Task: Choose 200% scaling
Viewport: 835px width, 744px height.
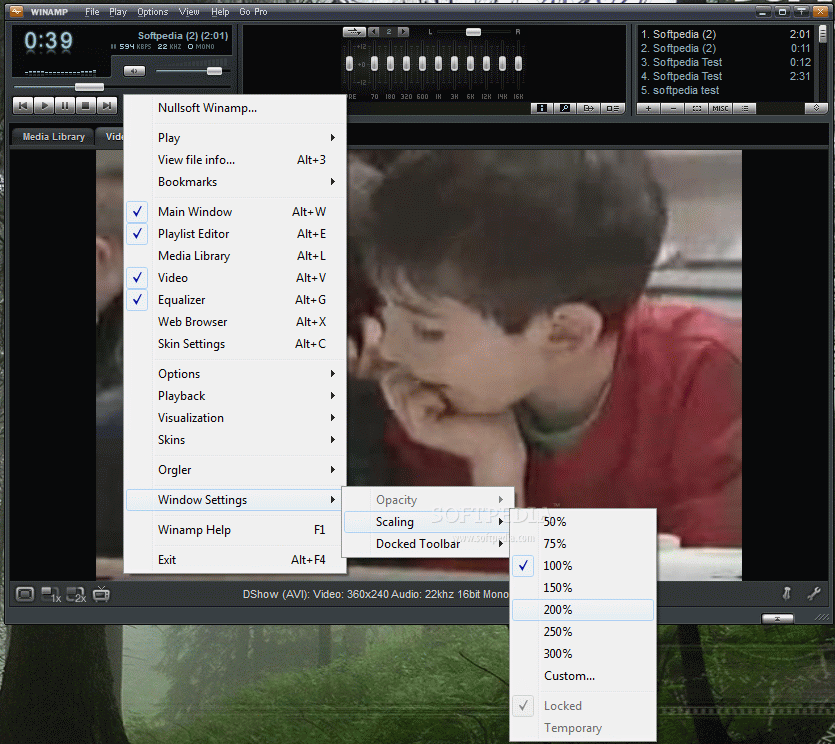Action: pos(583,609)
